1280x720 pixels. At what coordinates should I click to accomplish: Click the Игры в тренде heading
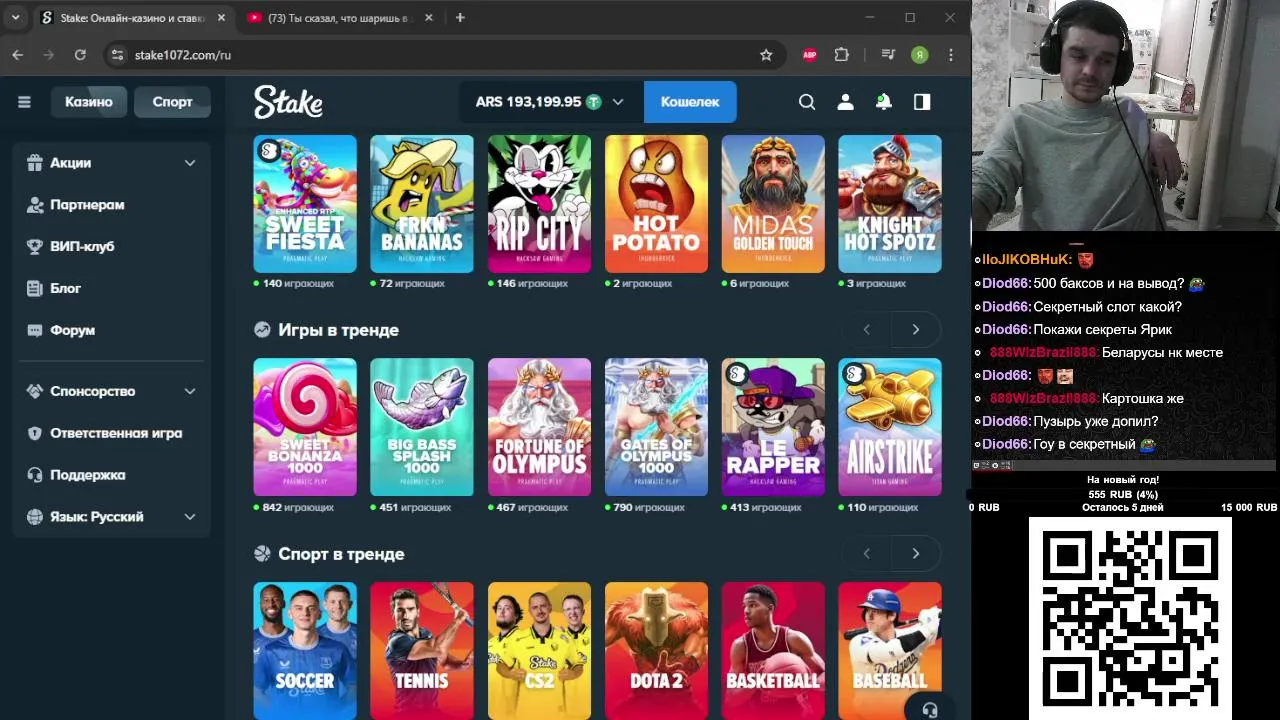(x=338, y=330)
